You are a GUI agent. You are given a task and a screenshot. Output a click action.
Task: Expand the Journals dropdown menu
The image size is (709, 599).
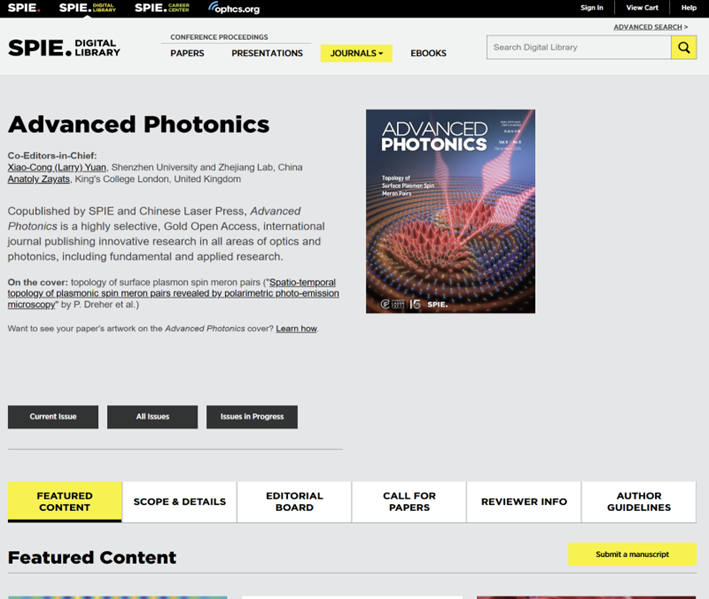[x=356, y=53]
